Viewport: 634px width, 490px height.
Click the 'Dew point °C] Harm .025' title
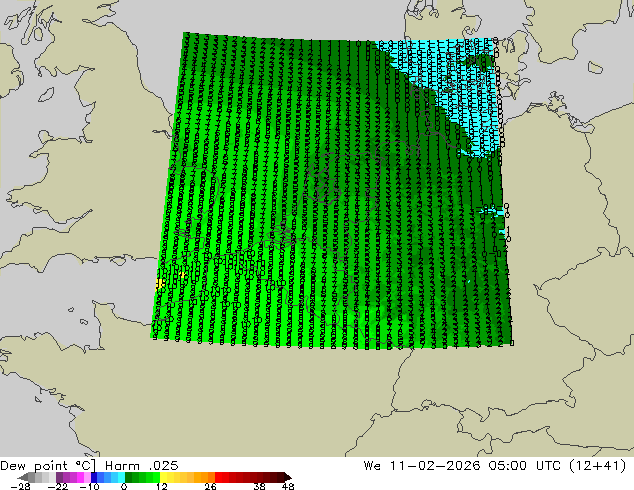(89, 466)
